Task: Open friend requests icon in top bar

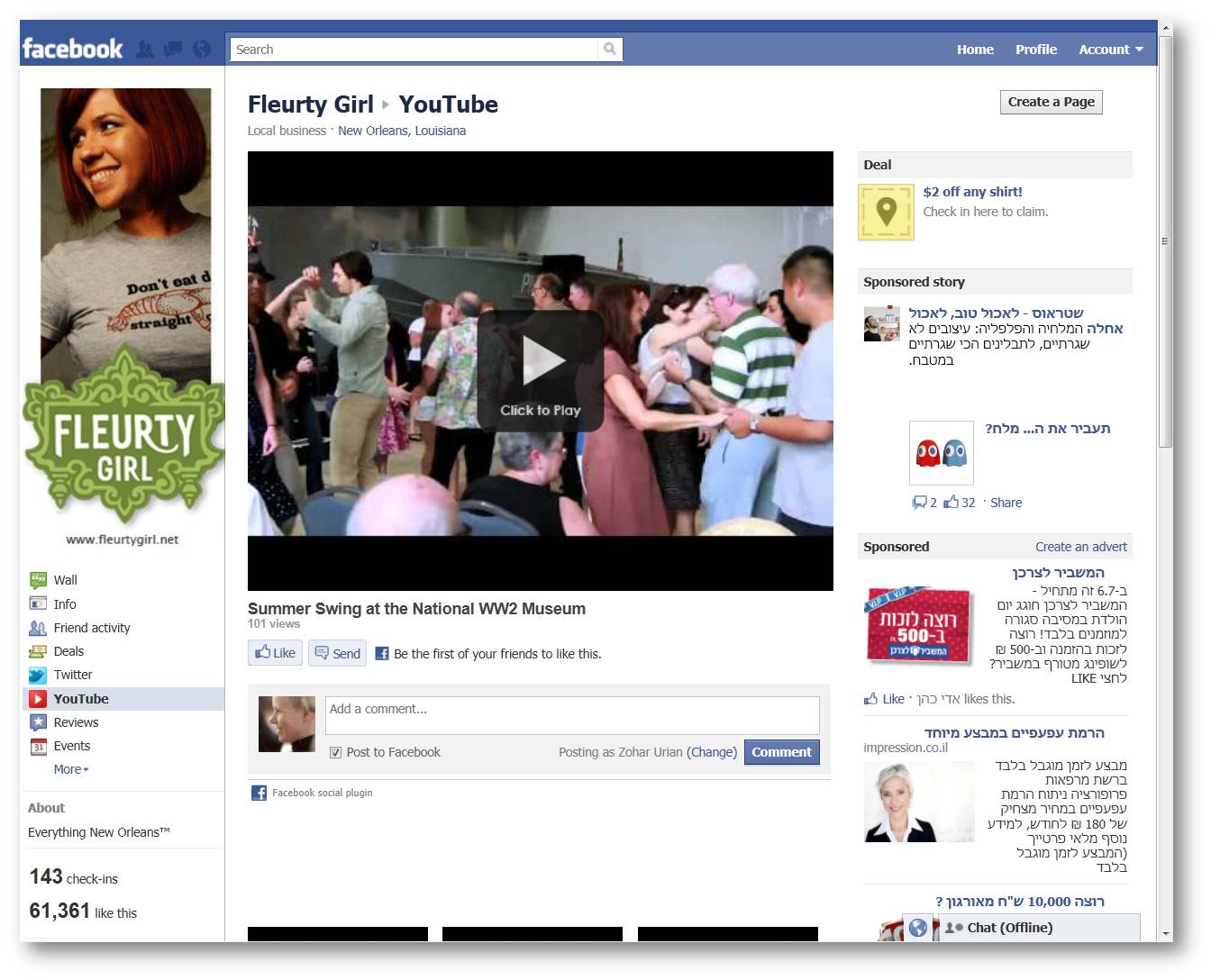Action: [x=144, y=50]
